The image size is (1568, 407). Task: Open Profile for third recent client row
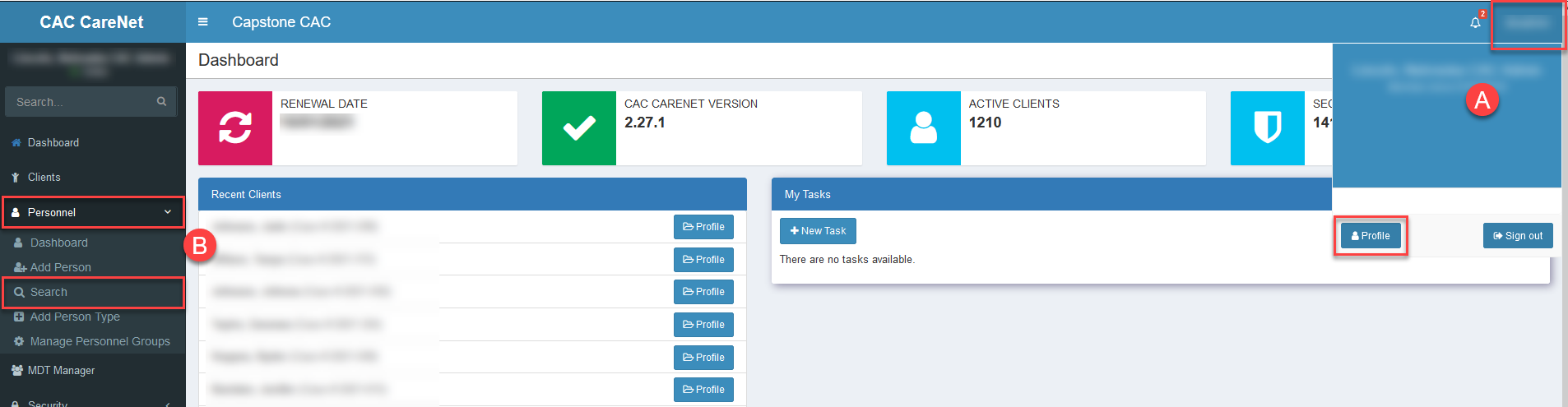pyautogui.click(x=703, y=292)
